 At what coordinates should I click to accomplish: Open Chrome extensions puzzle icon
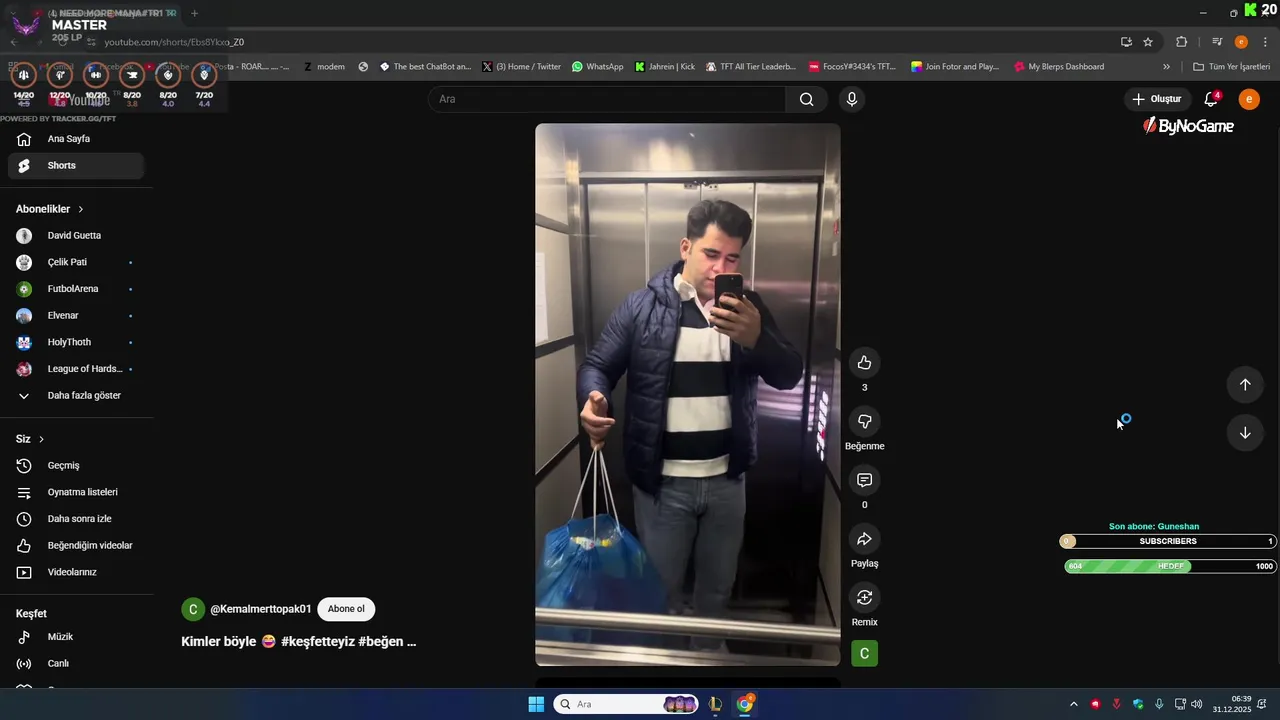click(1182, 42)
